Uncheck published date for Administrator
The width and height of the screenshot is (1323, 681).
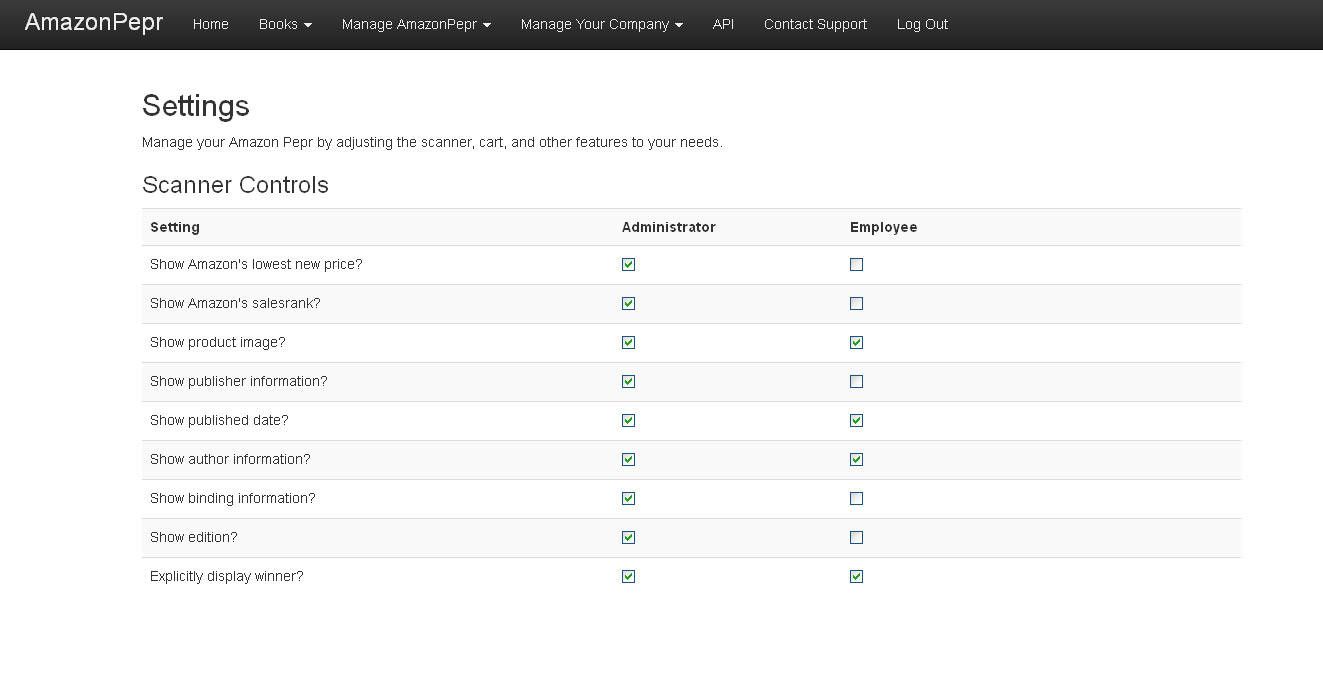point(628,421)
